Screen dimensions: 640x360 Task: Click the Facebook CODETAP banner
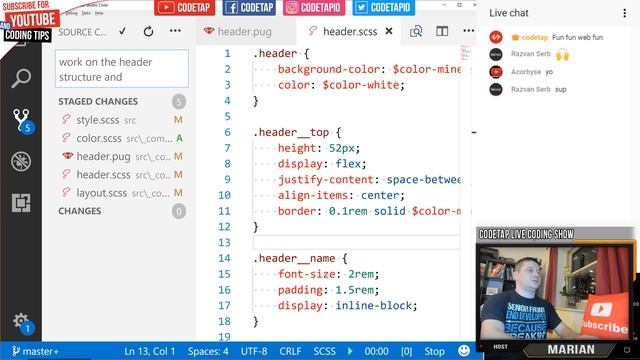249,8
